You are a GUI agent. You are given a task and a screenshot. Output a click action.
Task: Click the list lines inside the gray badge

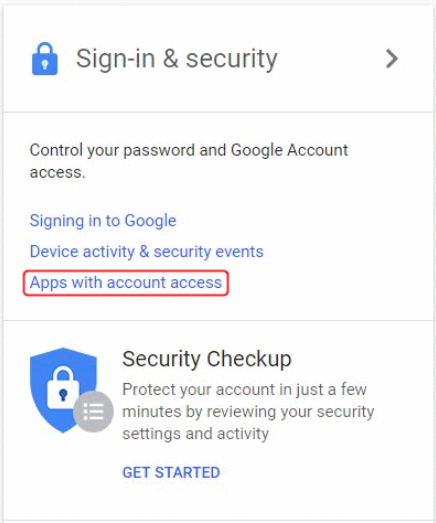click(94, 412)
